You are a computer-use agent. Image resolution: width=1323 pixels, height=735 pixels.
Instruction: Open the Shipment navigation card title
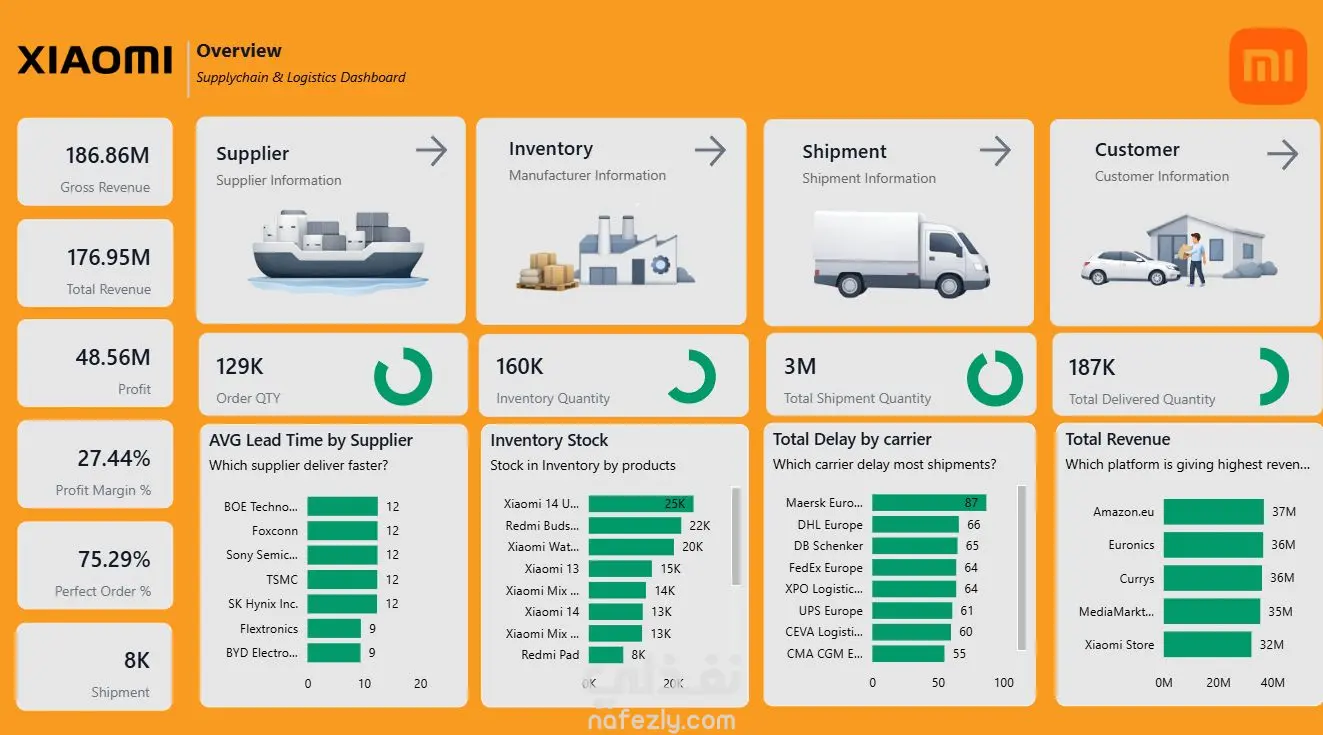(844, 152)
